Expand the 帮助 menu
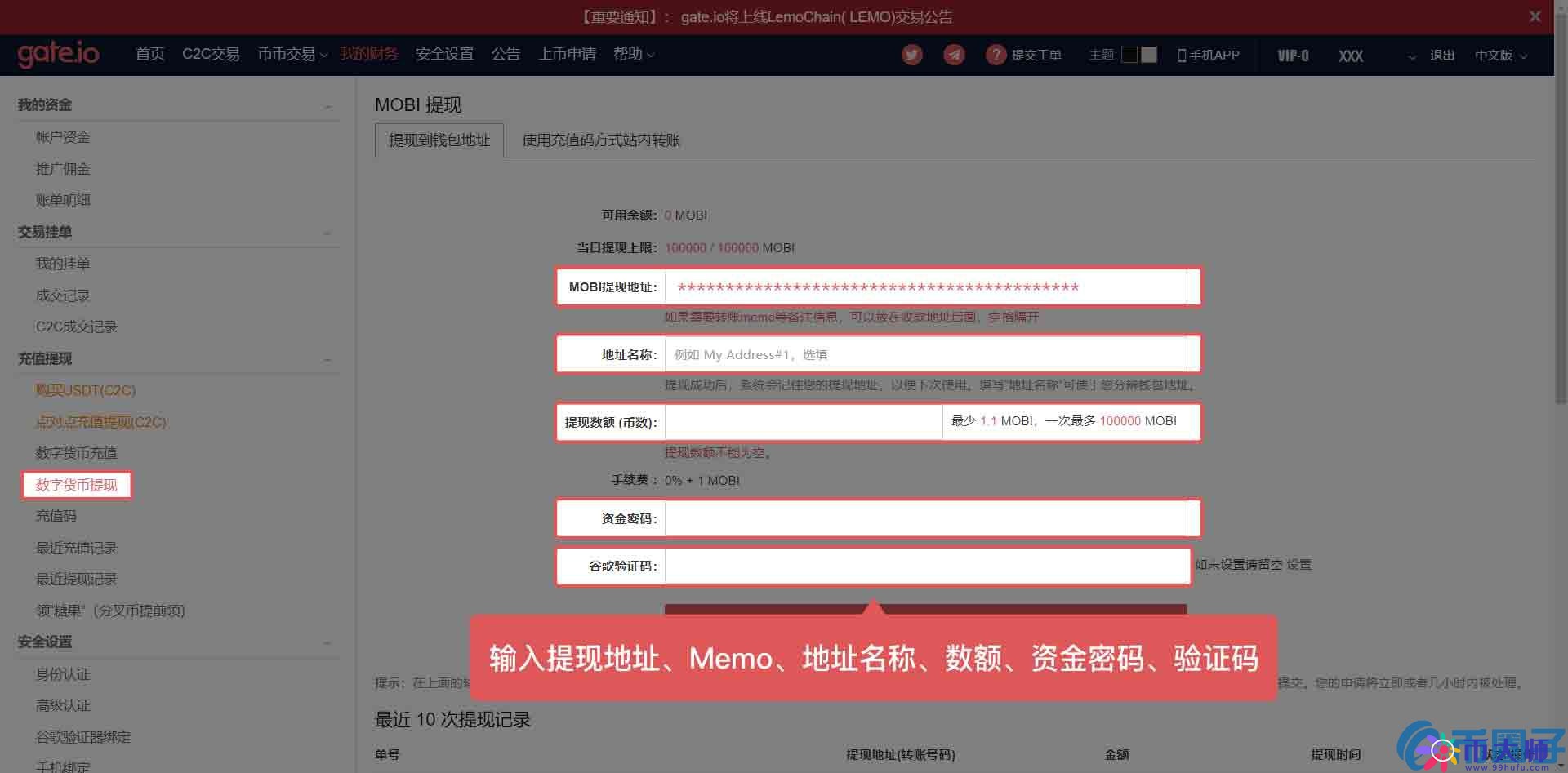The image size is (1568, 773). (x=634, y=54)
